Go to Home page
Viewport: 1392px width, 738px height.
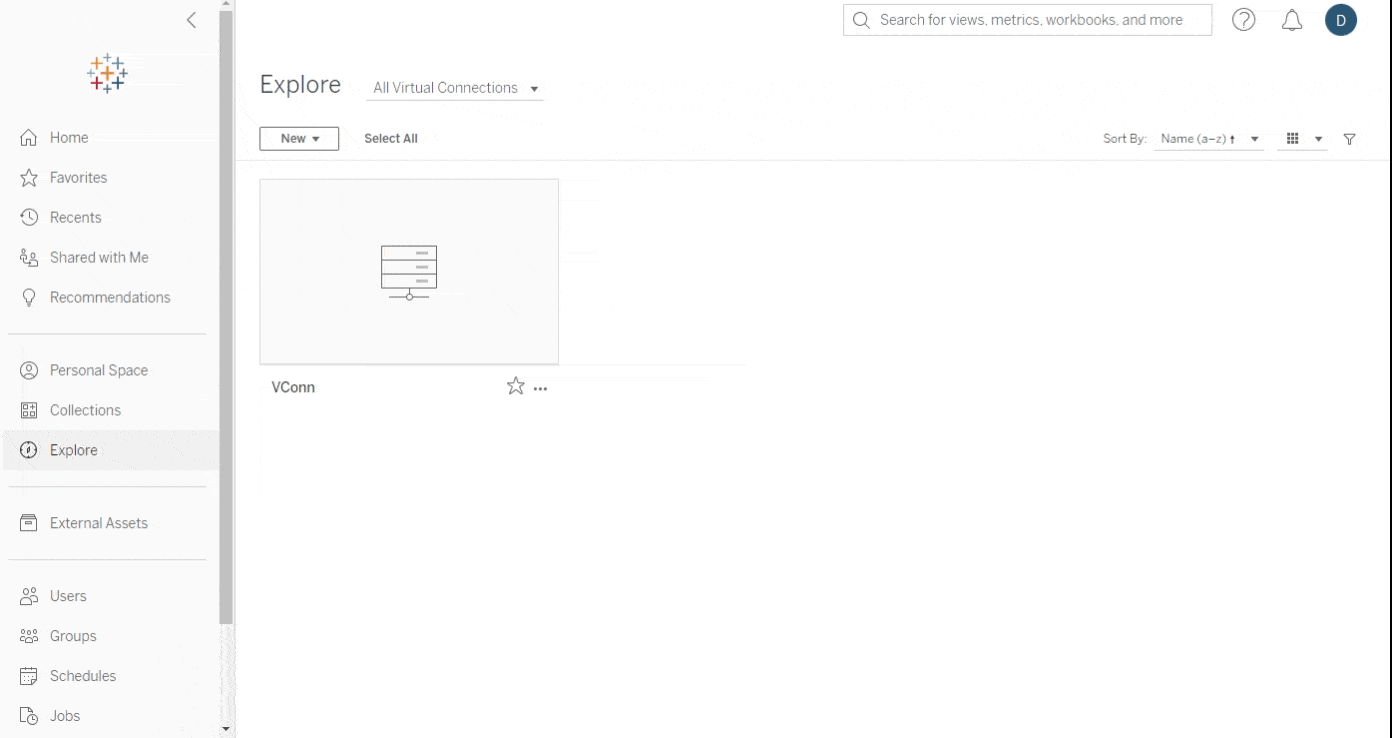[69, 138]
